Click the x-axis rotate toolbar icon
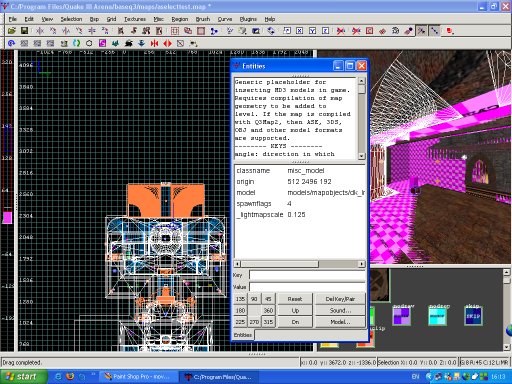Screen dimensions: 512x384 53,31
